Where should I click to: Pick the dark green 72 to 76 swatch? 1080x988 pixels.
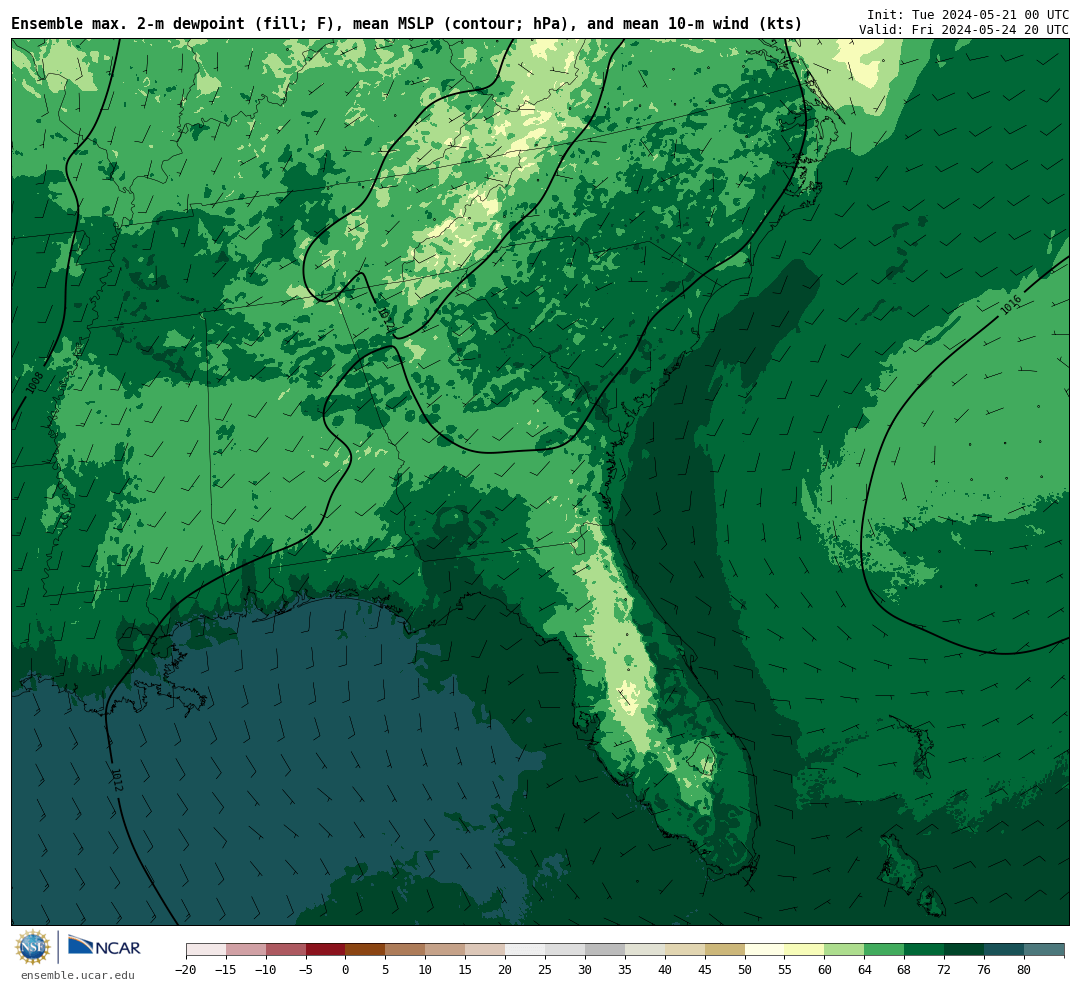(x=964, y=950)
